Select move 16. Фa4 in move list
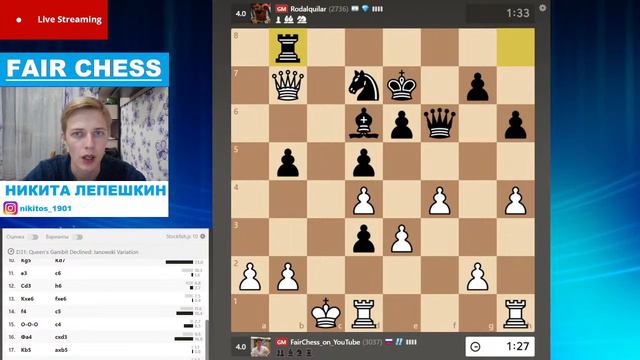Image resolution: width=640 pixels, height=360 pixels. (26, 337)
